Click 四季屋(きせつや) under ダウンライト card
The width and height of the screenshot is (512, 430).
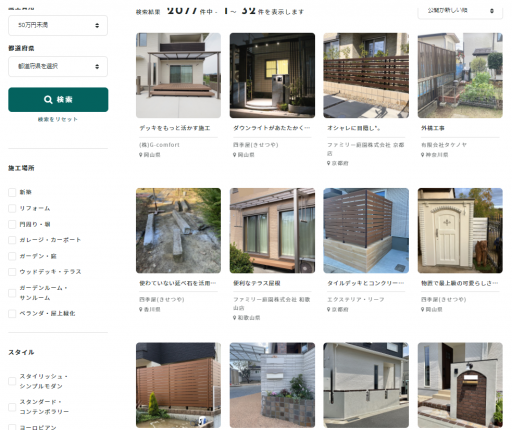coord(256,145)
